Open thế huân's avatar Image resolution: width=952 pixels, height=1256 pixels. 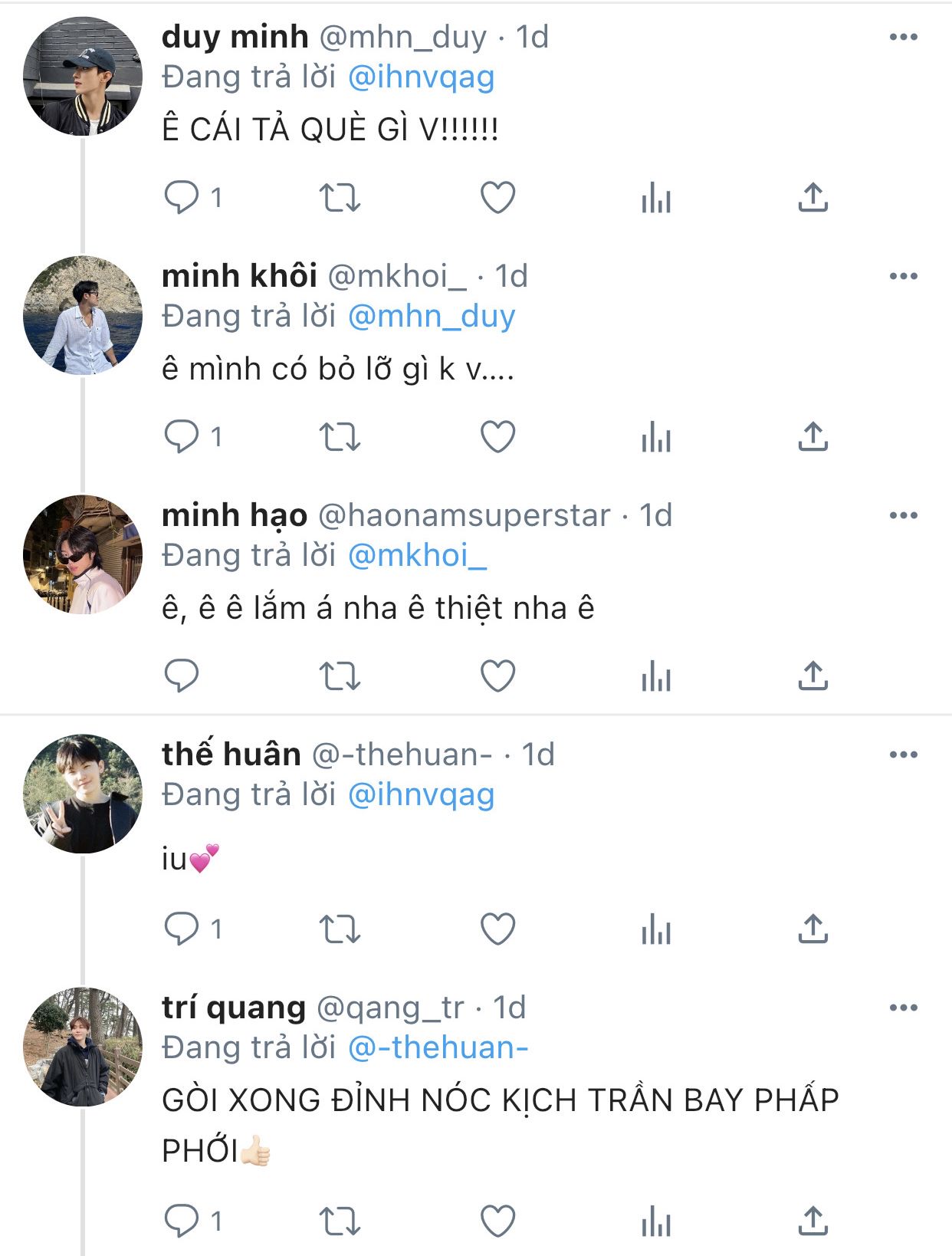(83, 794)
